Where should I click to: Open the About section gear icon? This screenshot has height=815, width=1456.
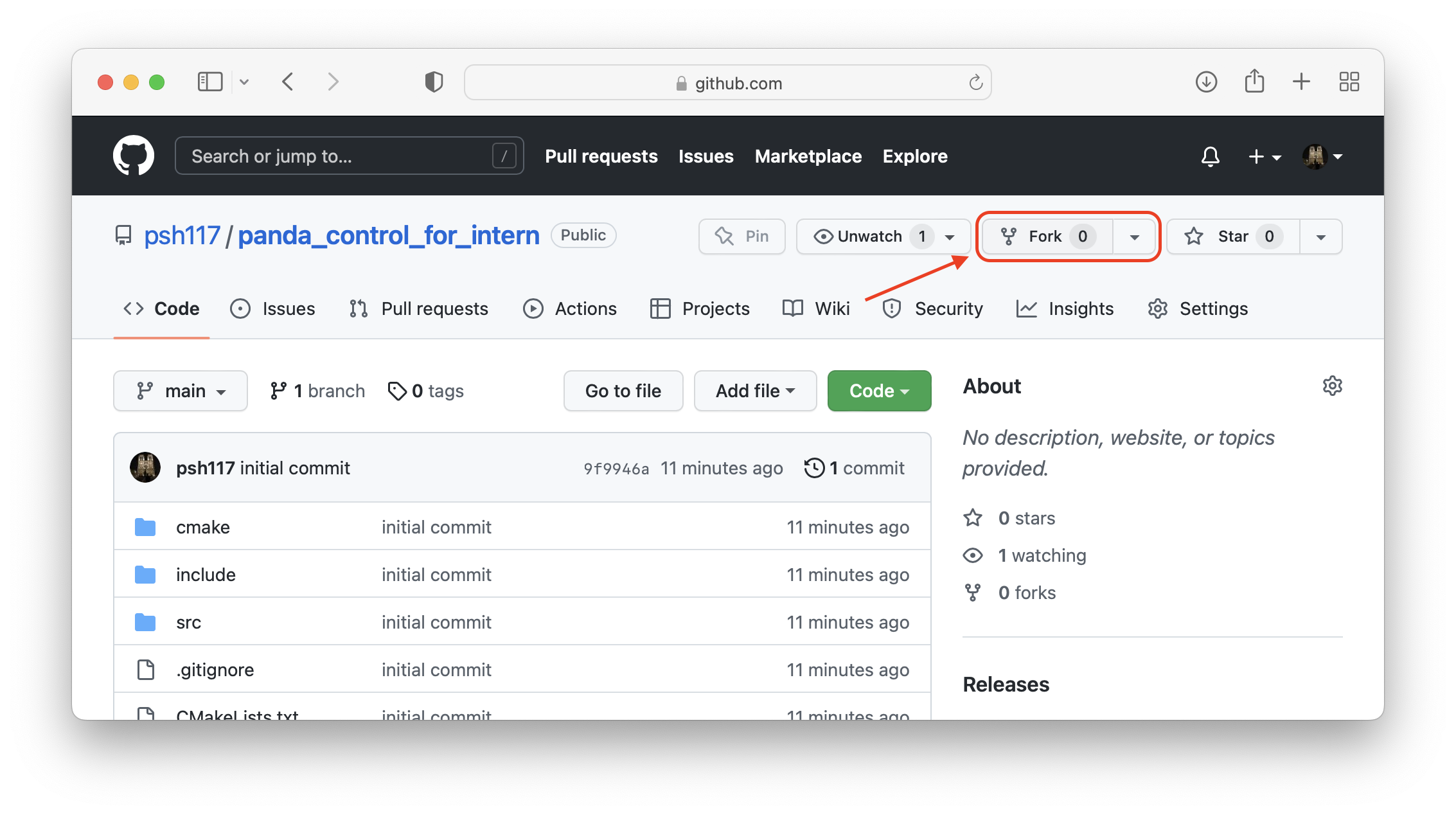point(1332,386)
